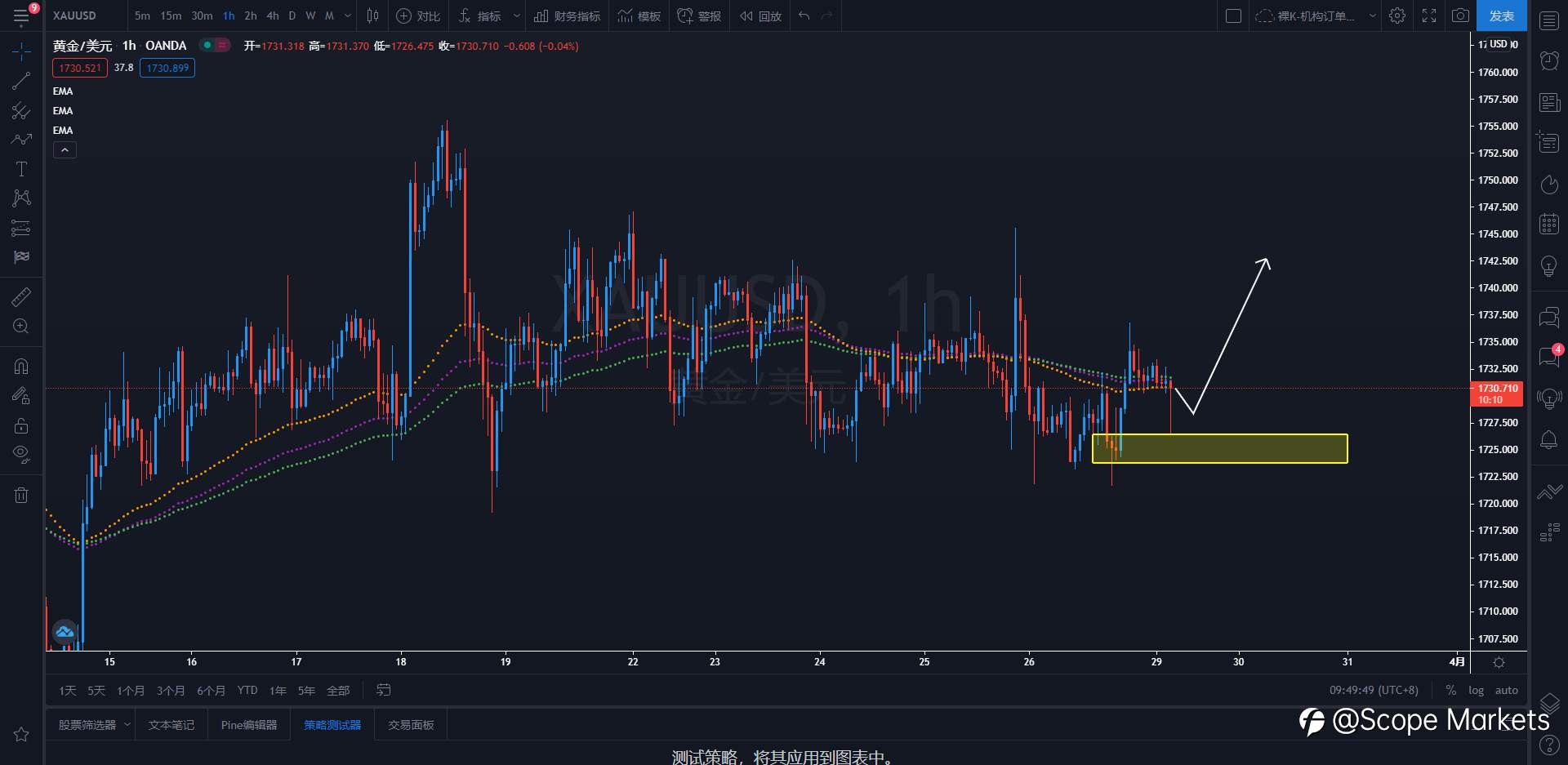This screenshot has width=1568, height=765.
Task: Click the 发表 publish button
Action: click(1501, 16)
